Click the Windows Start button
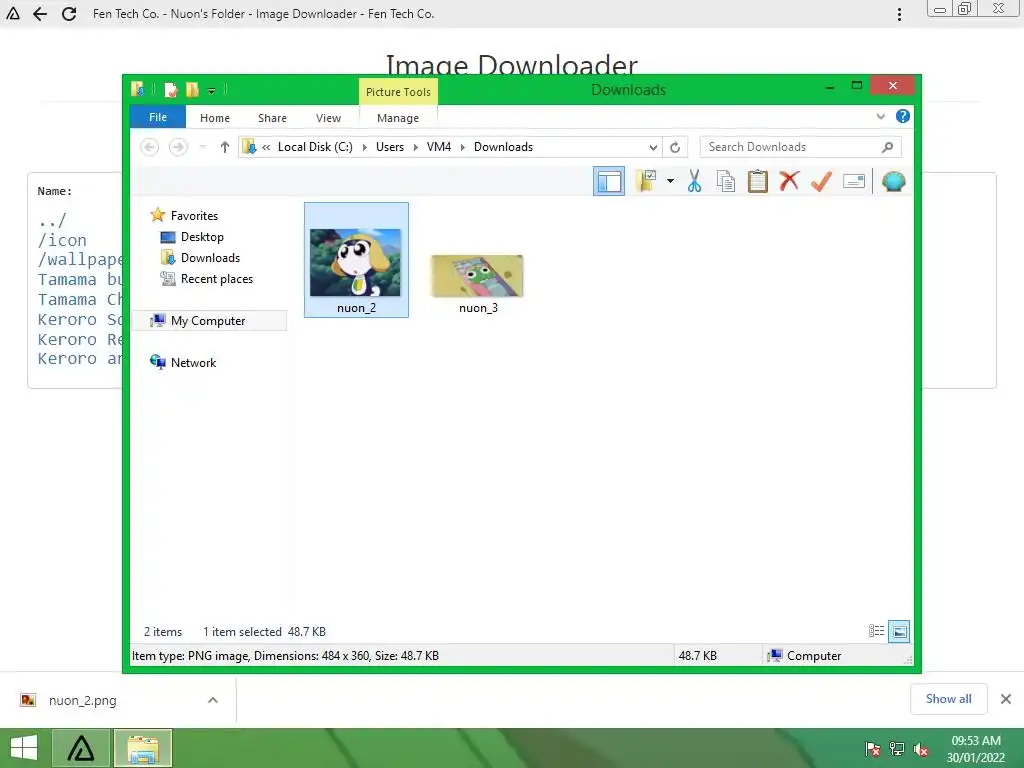This screenshot has width=1024, height=768. [x=24, y=748]
